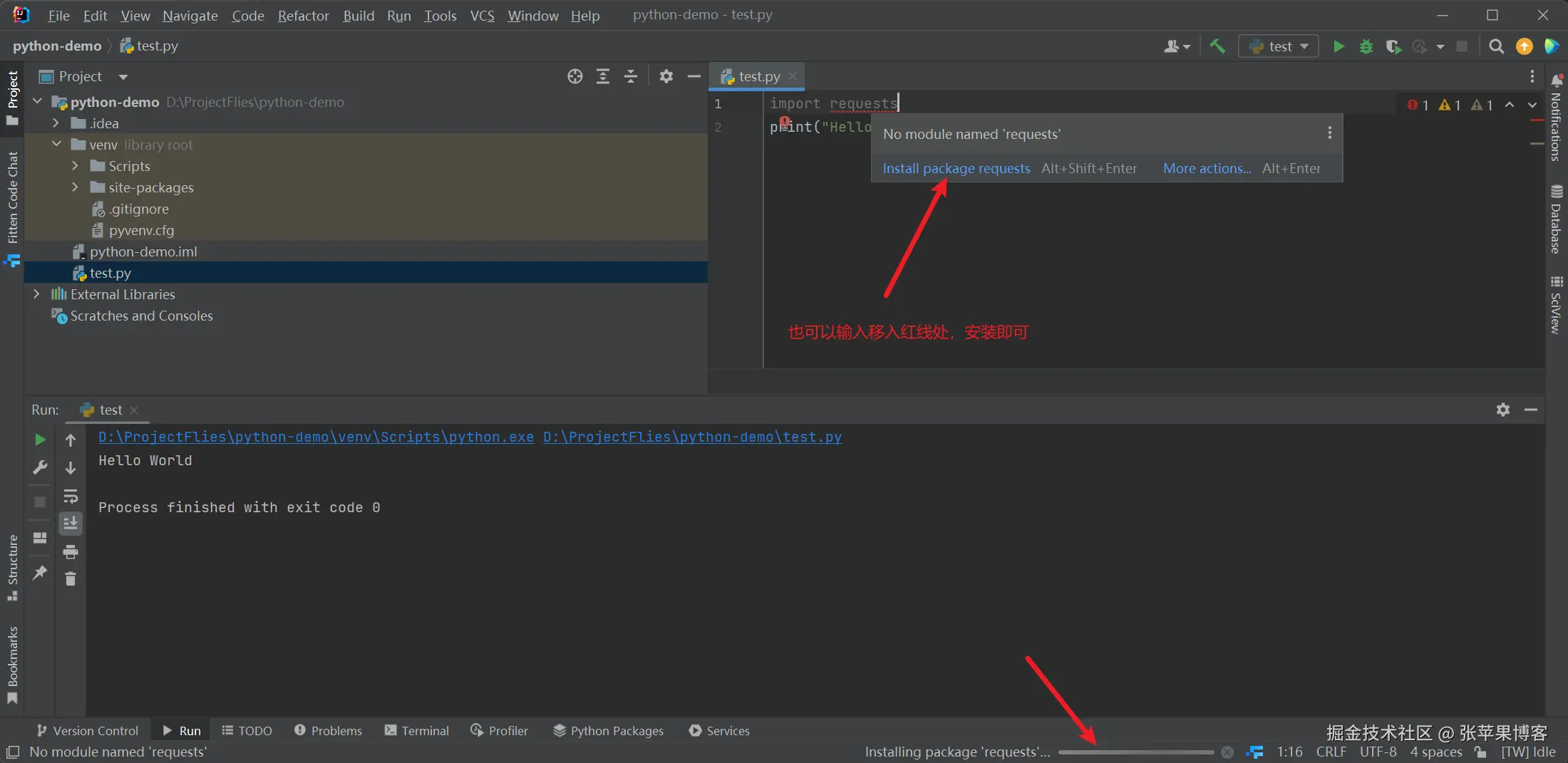This screenshot has height=763, width=1568.
Task: Open test.py path link in console
Action: (x=692, y=437)
